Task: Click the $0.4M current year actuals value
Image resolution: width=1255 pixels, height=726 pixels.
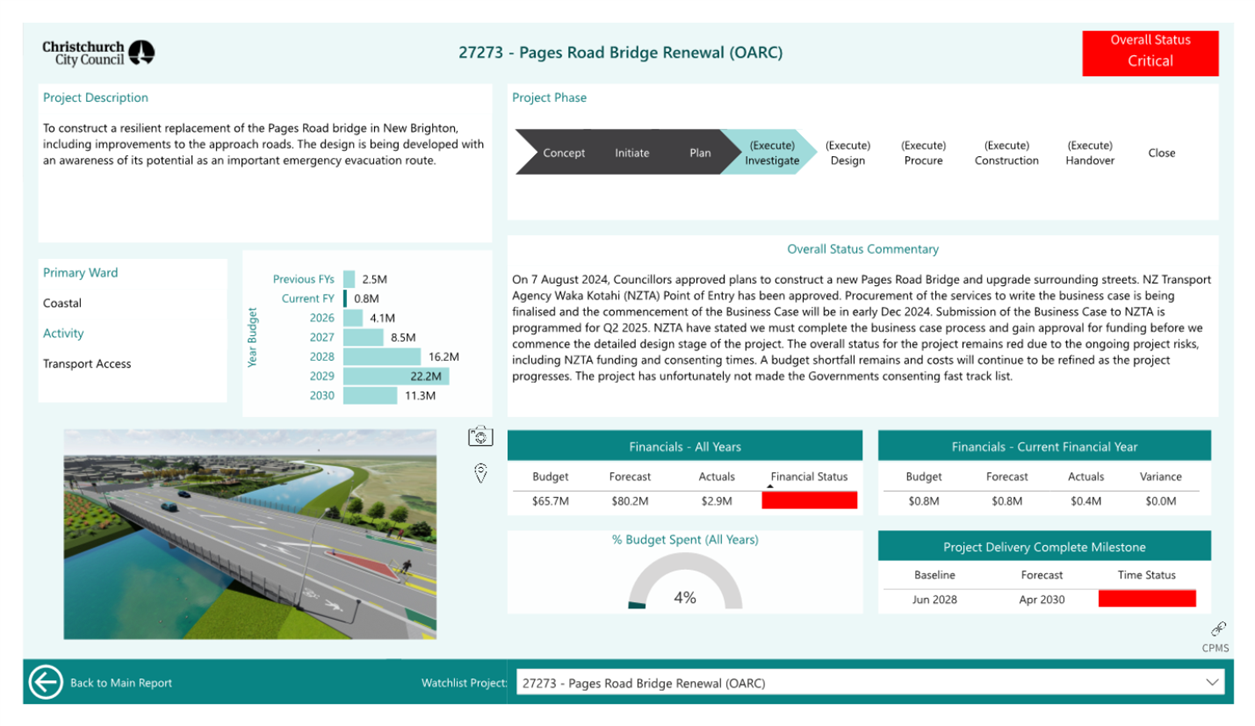Action: (1085, 501)
